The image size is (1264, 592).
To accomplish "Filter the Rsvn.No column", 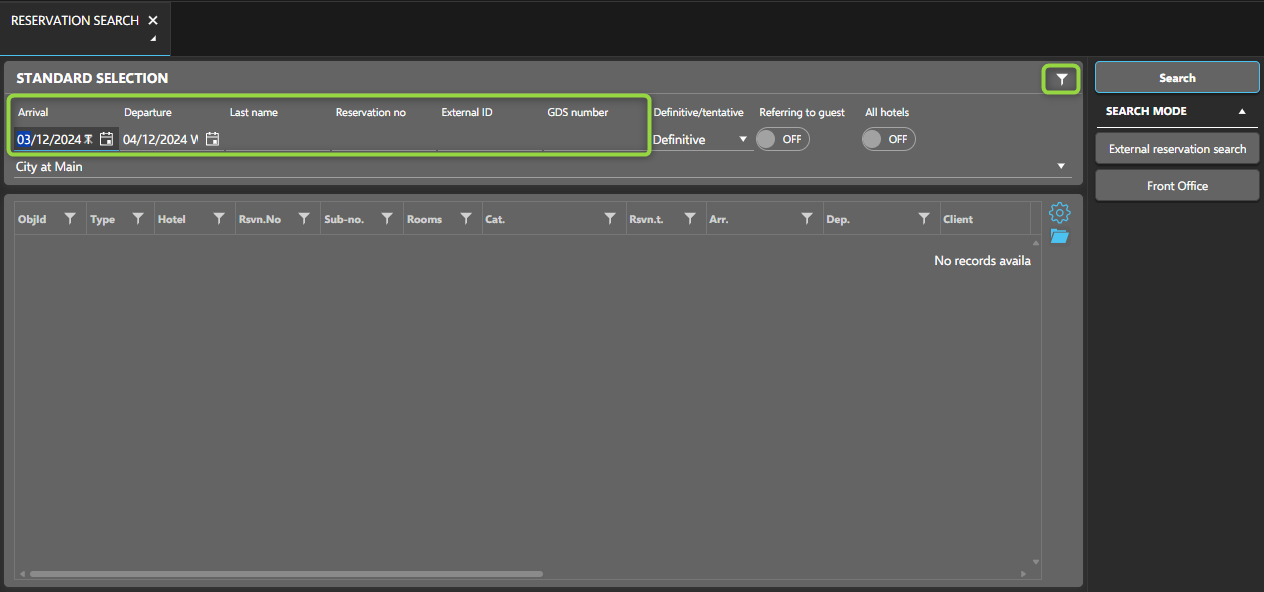I will tap(304, 219).
